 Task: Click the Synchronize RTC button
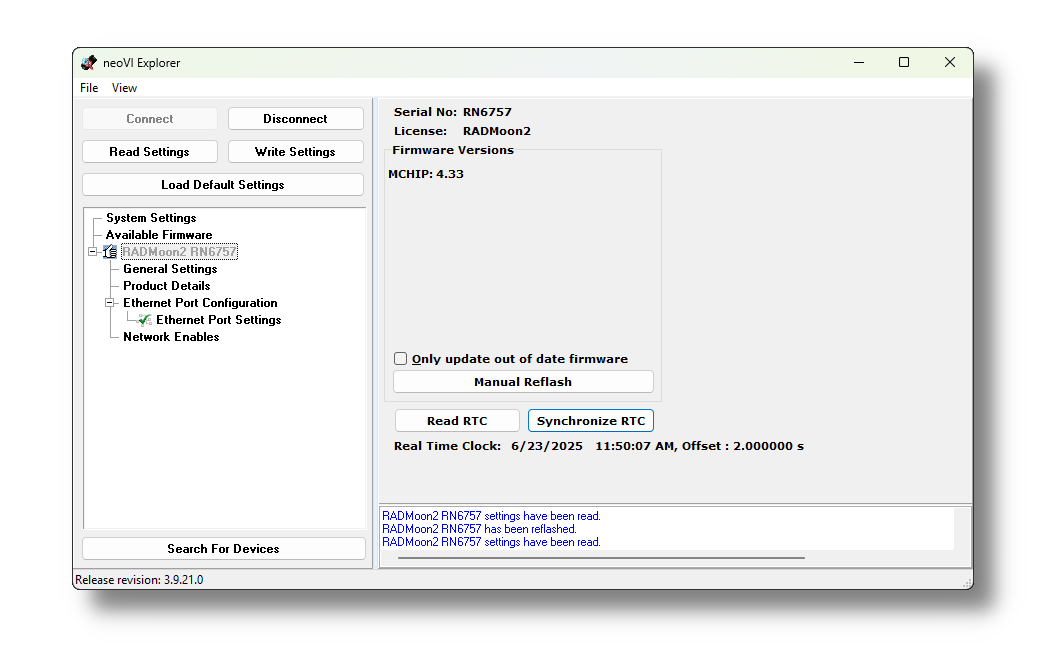590,421
